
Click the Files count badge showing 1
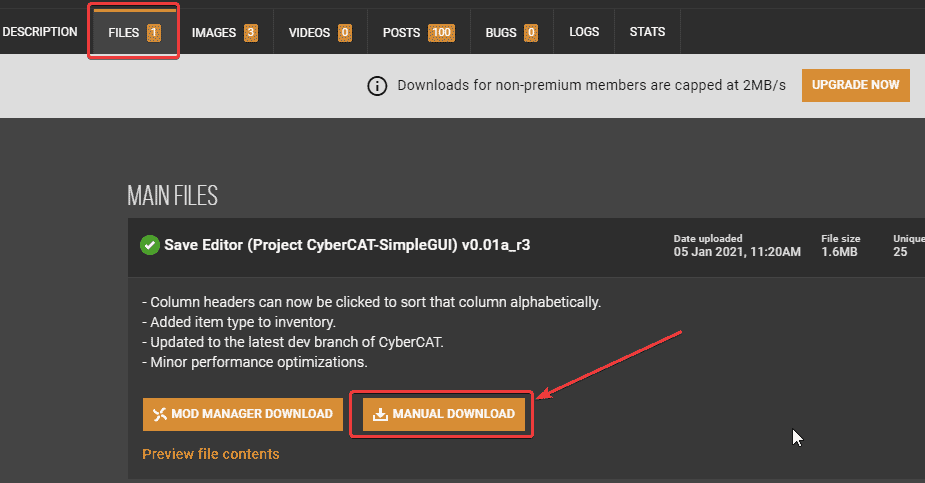153,32
